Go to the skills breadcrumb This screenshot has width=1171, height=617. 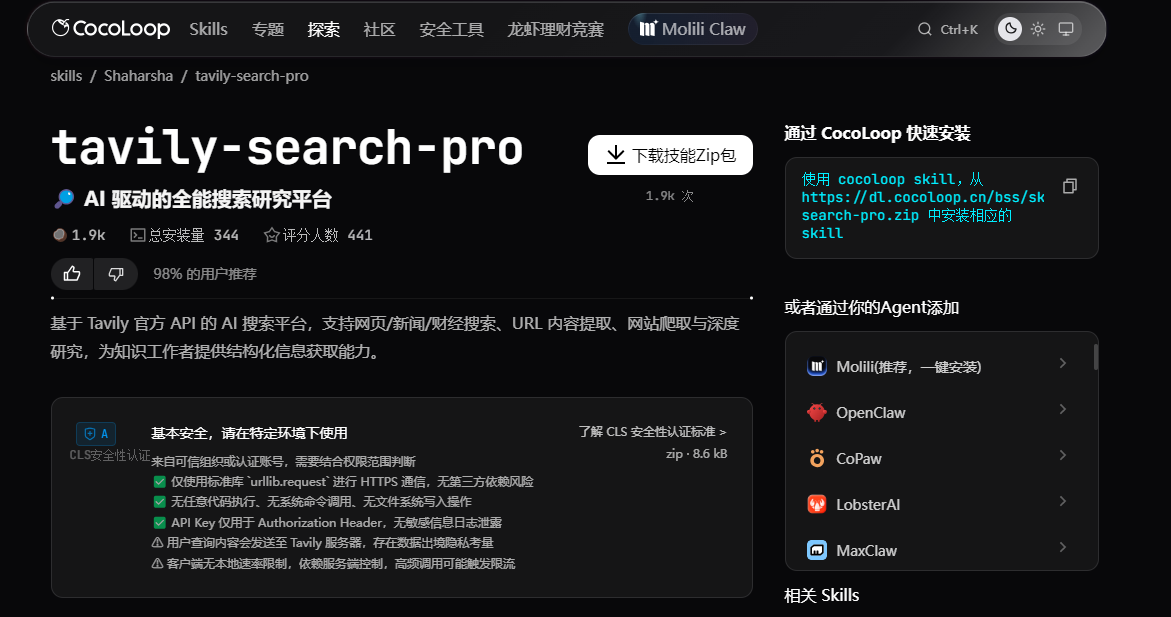tap(66, 76)
